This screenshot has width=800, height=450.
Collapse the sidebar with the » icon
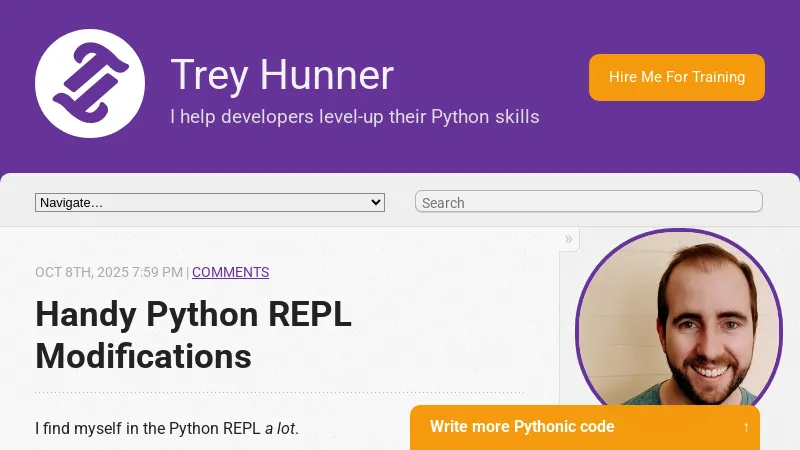568,238
